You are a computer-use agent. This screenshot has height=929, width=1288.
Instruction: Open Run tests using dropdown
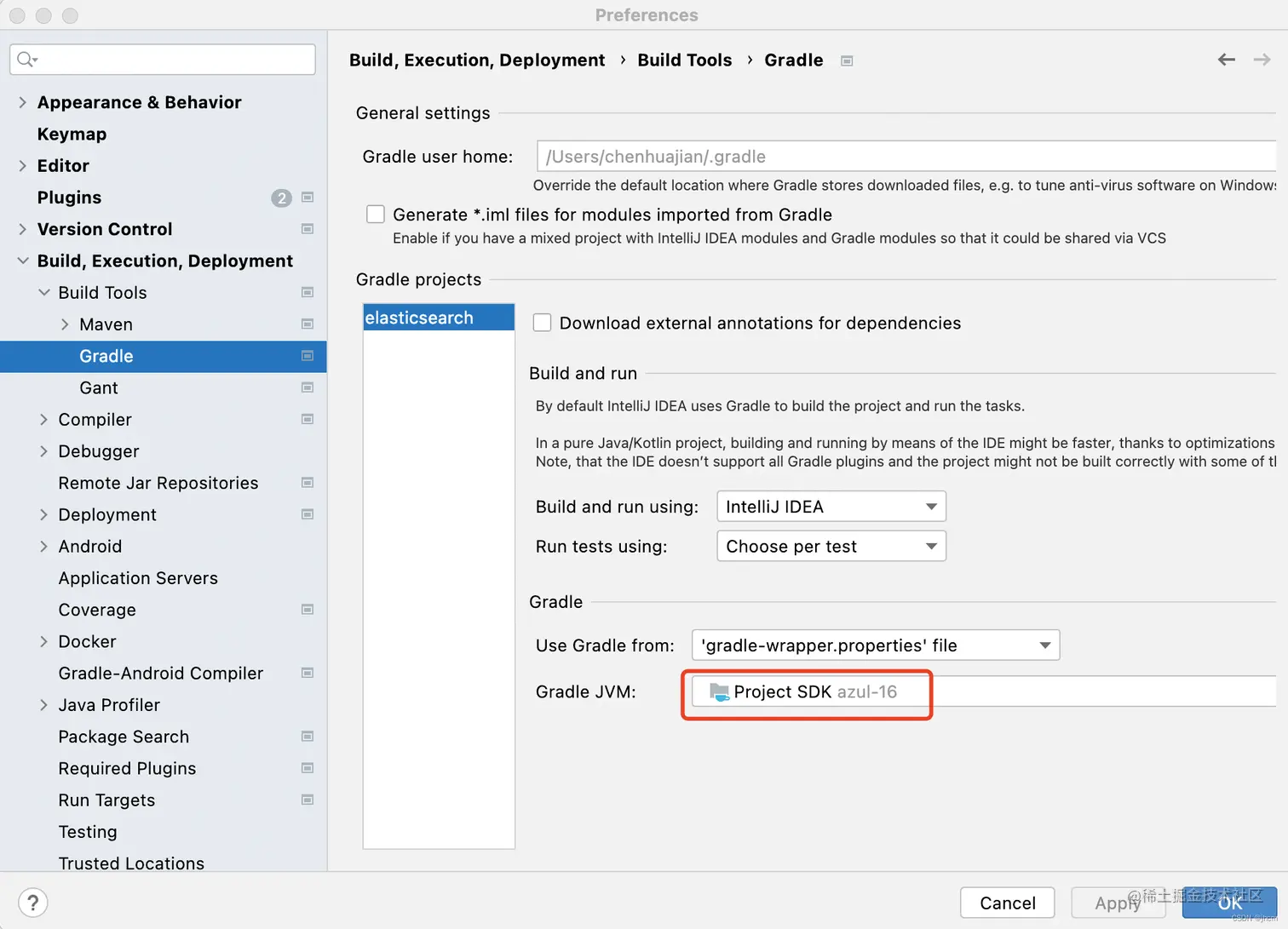(x=831, y=547)
